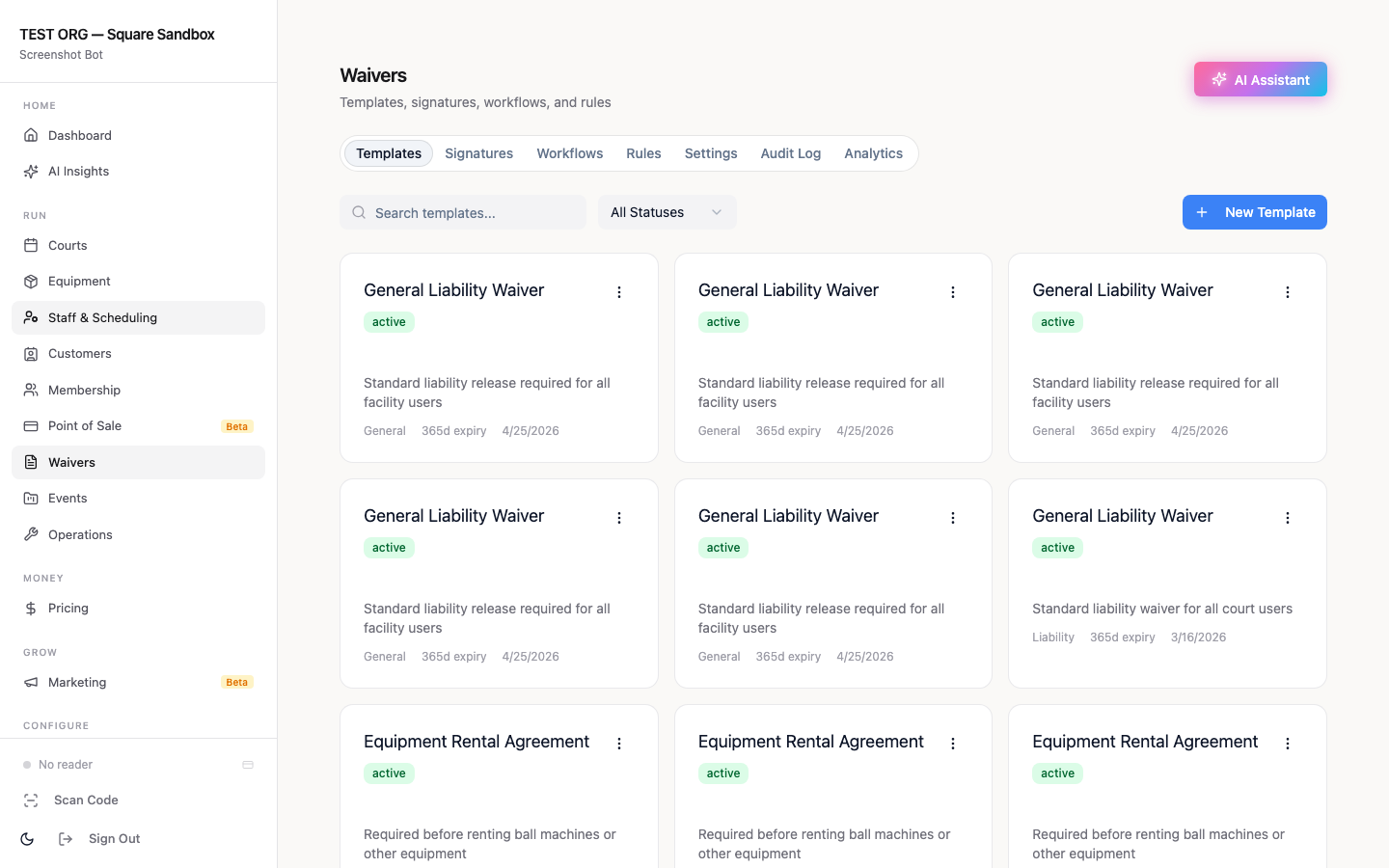This screenshot has height=868, width=1389.
Task: Open the Settings tab
Action: pyautogui.click(x=711, y=153)
